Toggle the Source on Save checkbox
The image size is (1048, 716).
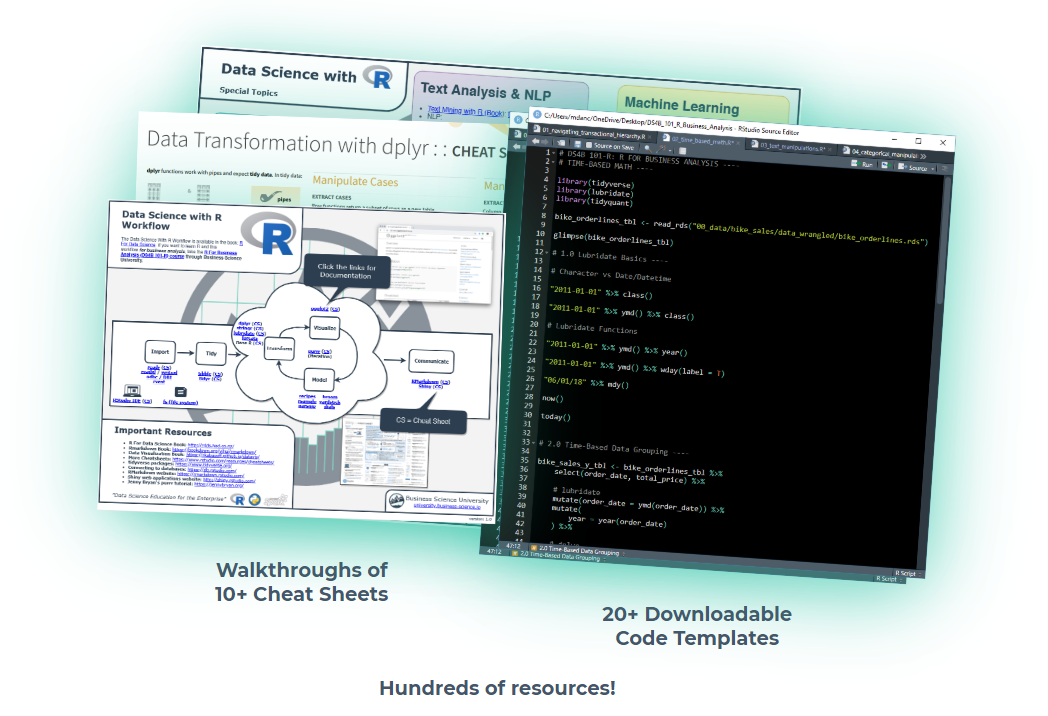click(589, 145)
